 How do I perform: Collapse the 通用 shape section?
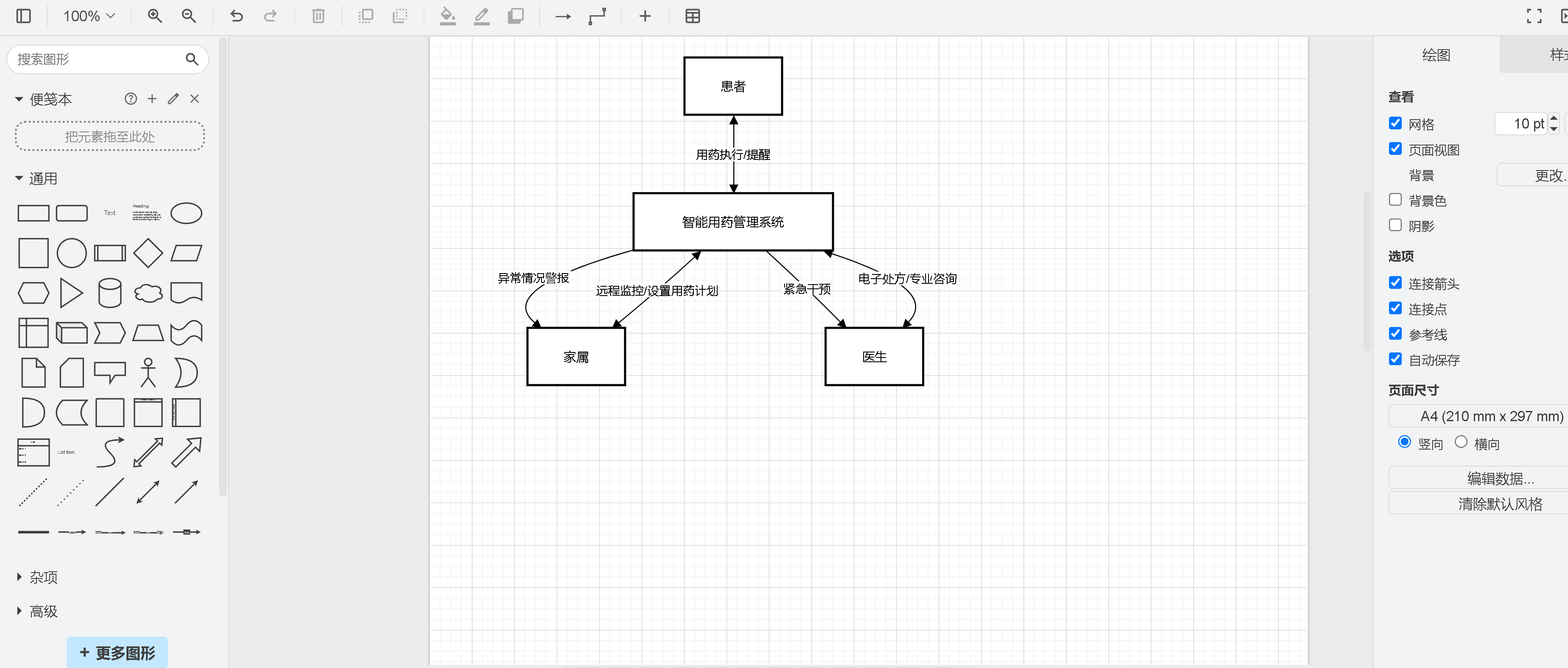coord(42,178)
